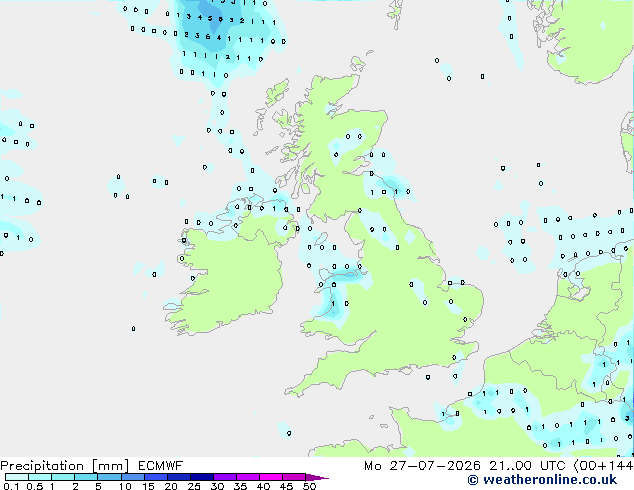This screenshot has height=490, width=634.
Task: Click the '0.1' legend scale label
Action: (x=11, y=486)
